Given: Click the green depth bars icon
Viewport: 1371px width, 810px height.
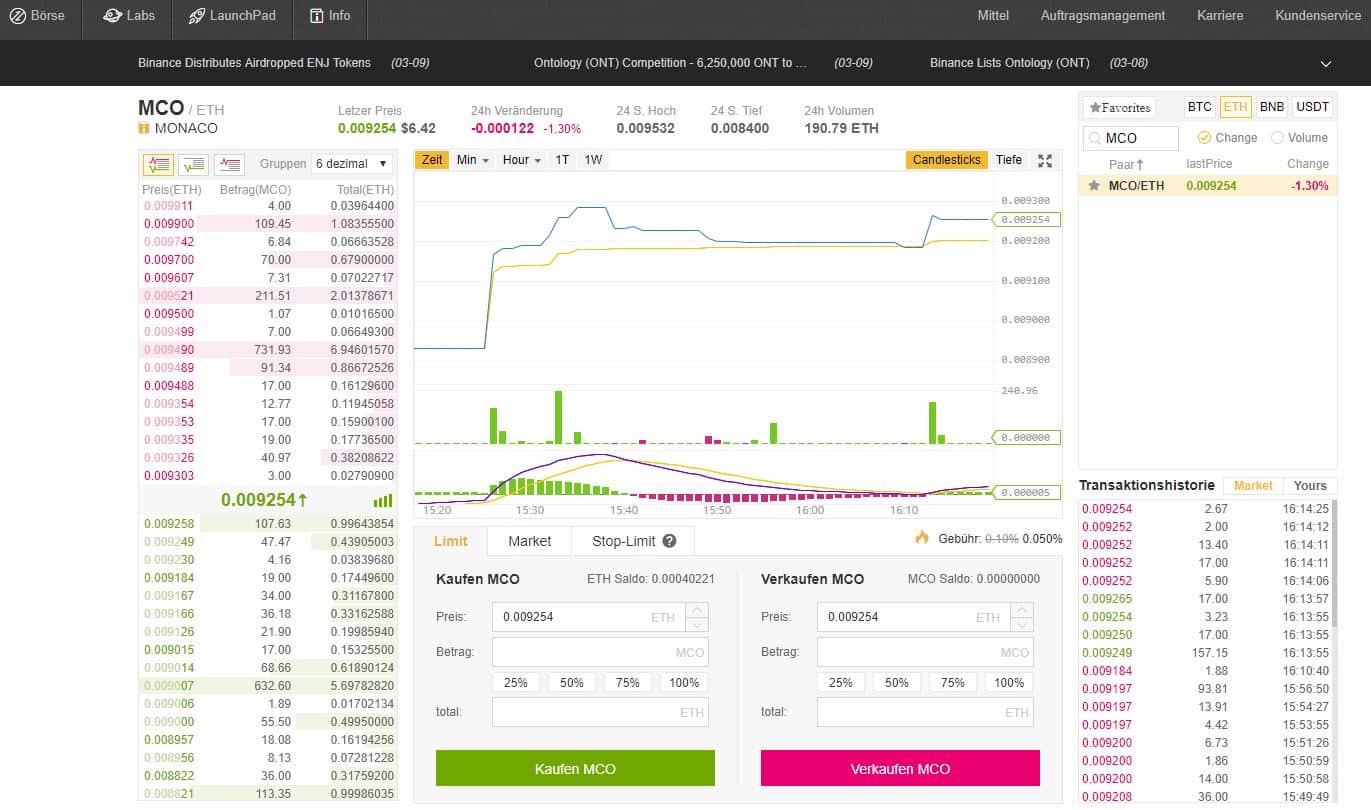Looking at the screenshot, I should pyautogui.click(x=382, y=501).
